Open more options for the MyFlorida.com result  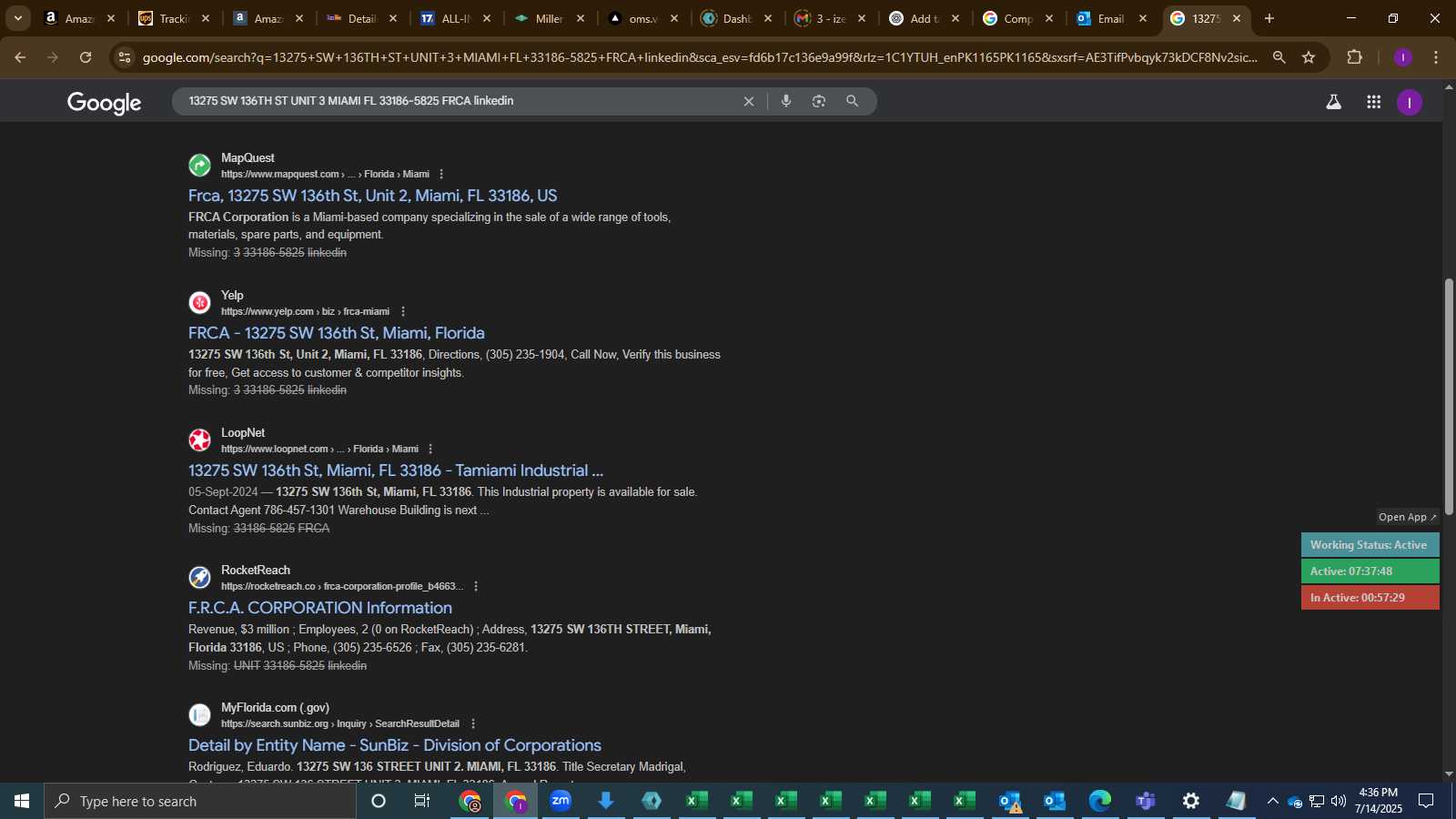click(472, 723)
